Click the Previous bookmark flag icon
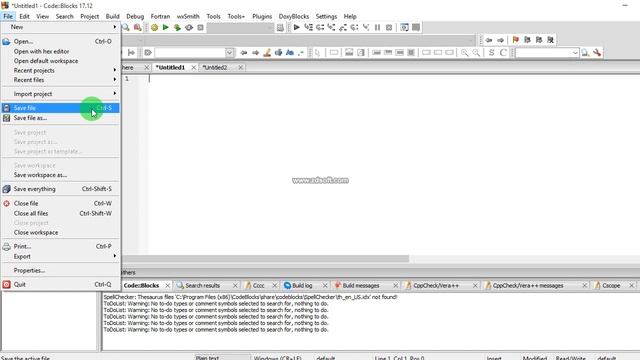The image size is (640, 360). pyautogui.click(x=527, y=40)
